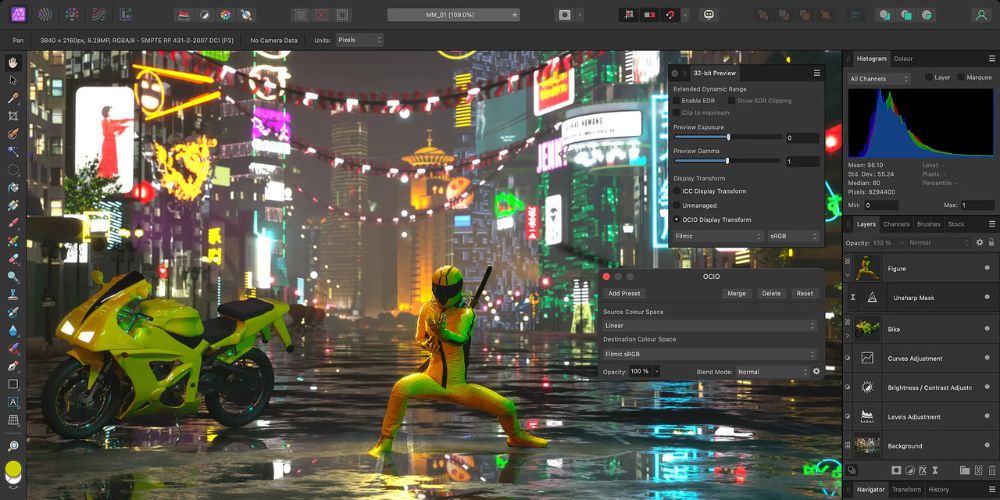
Task: Switch to the Channels tab
Action: (x=896, y=224)
